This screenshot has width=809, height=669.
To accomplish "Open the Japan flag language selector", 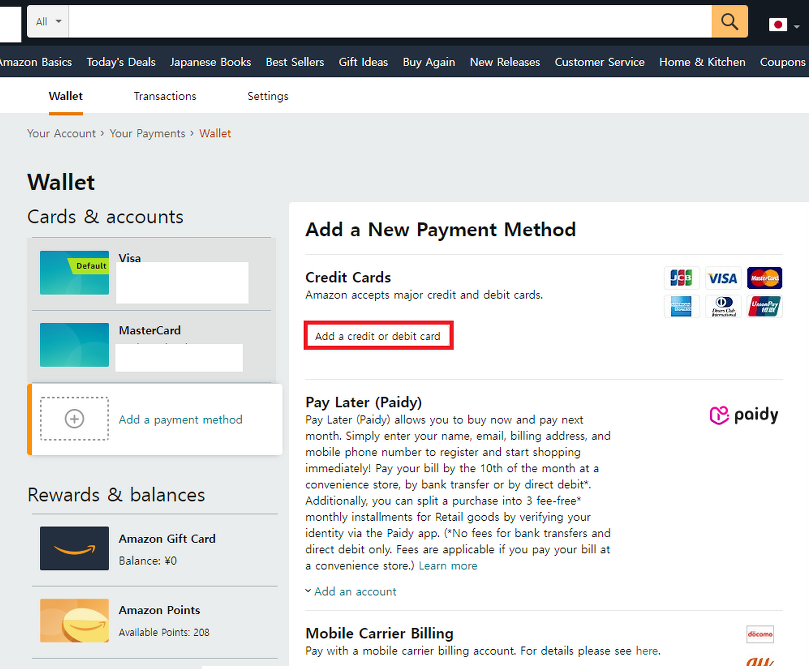I will tap(783, 24).
